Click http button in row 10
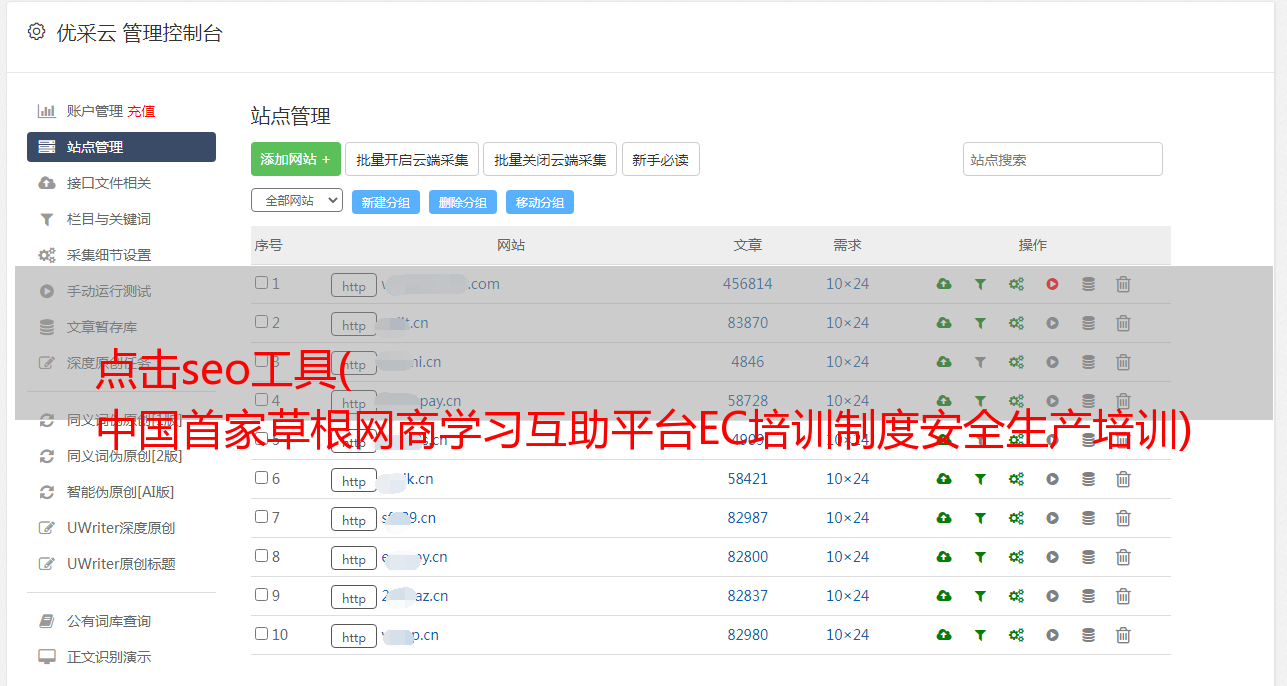The width and height of the screenshot is (1287, 686). 354,636
